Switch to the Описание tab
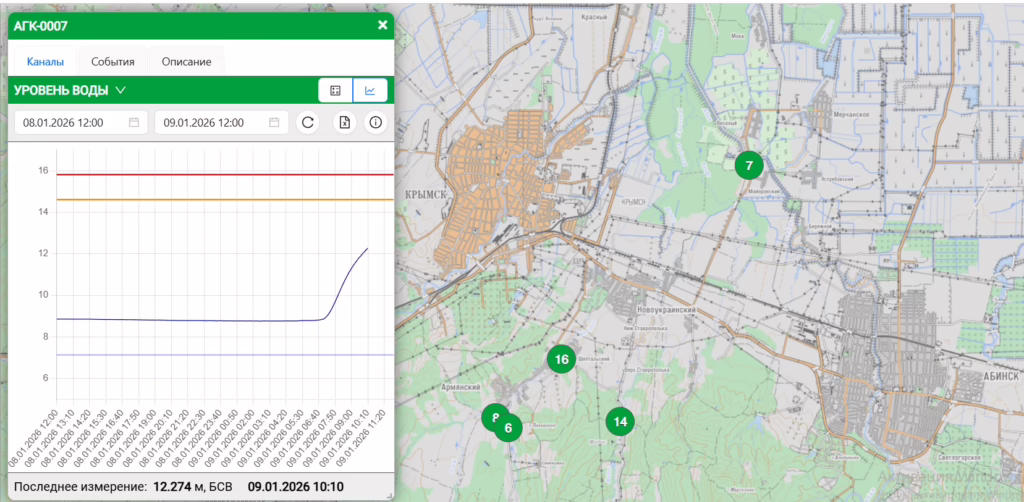The image size is (1024, 502). click(186, 61)
